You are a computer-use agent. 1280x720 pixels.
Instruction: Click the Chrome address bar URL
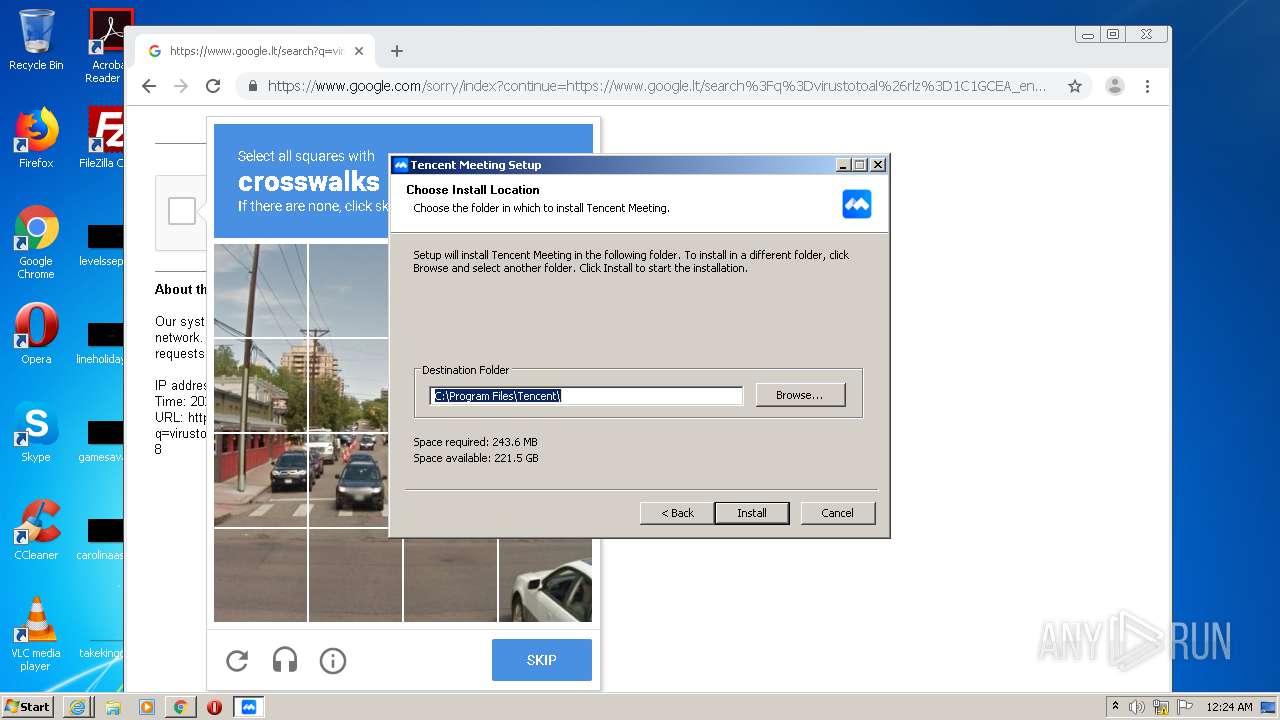coord(657,86)
